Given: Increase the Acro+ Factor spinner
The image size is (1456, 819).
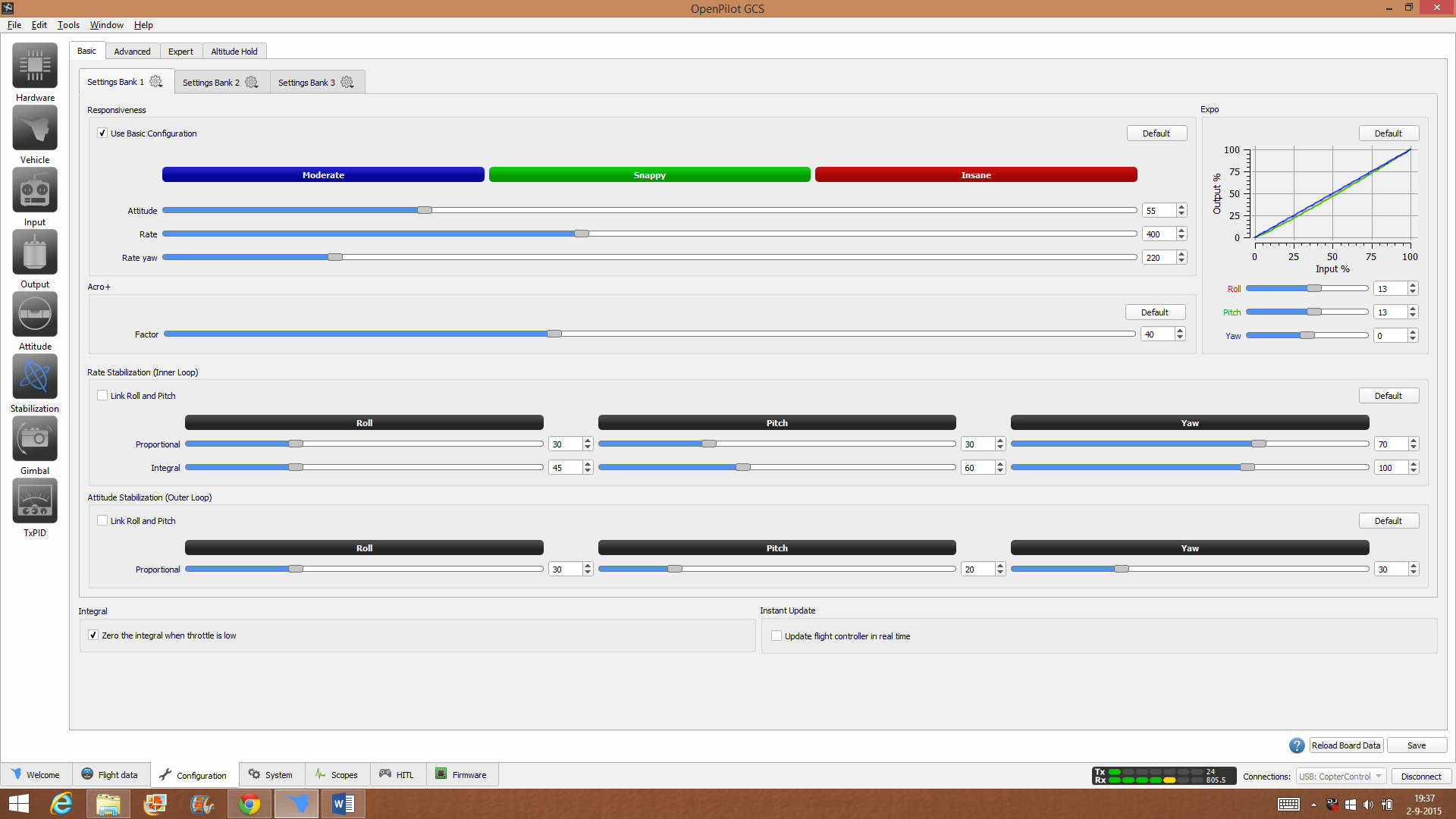Looking at the screenshot, I should point(1180,331).
